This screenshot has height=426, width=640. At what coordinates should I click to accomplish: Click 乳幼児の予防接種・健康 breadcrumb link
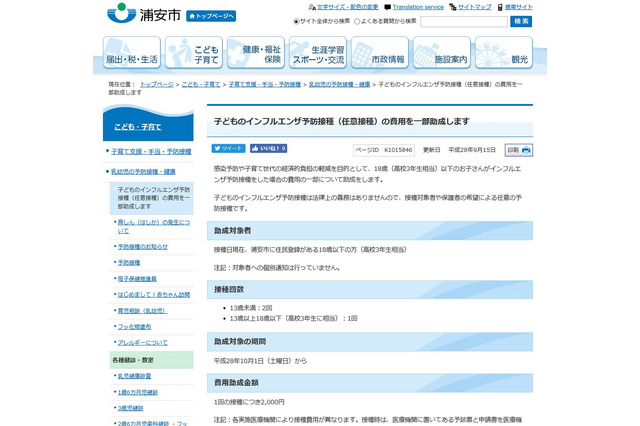[339, 84]
